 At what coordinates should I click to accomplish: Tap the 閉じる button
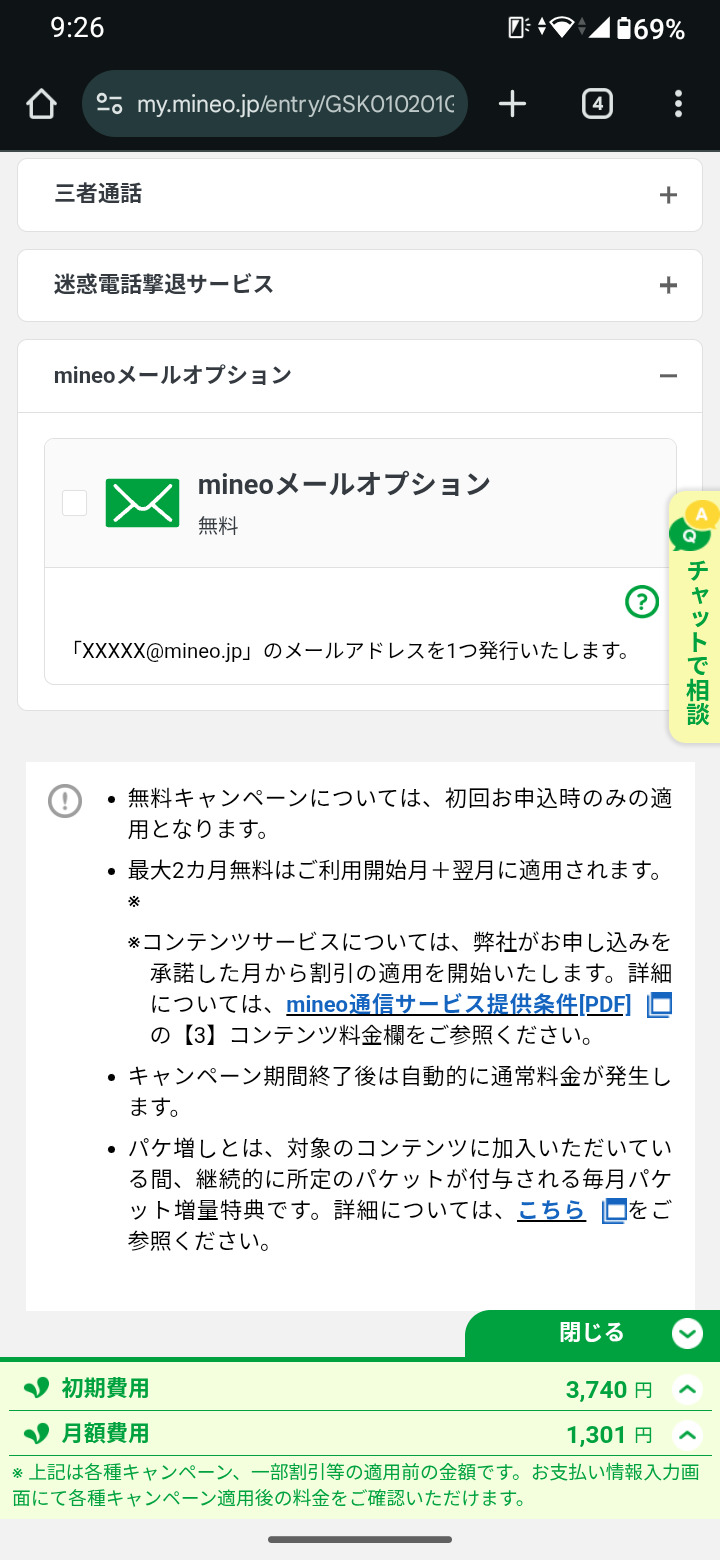(x=592, y=1333)
